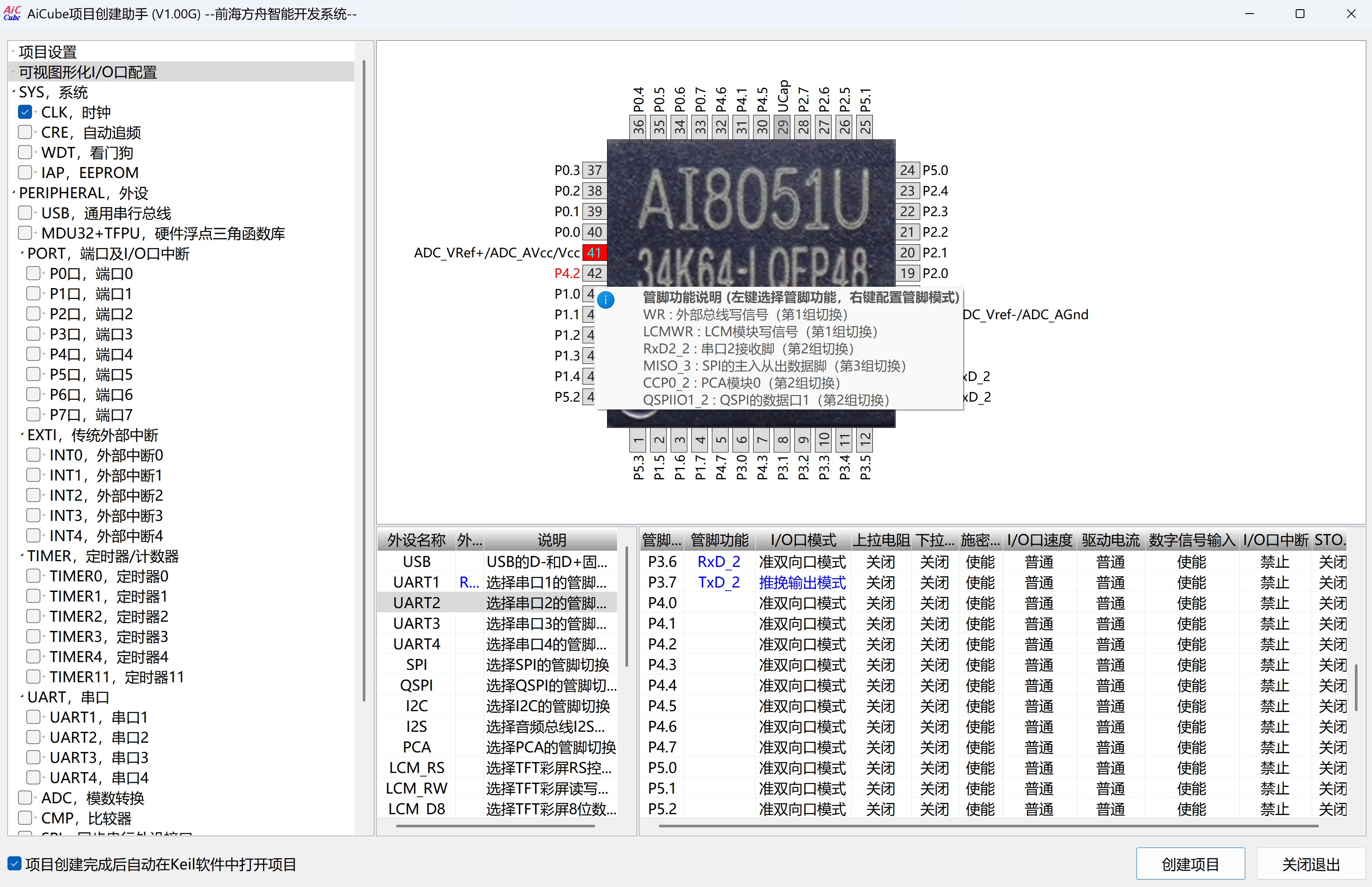Viewport: 1372px width, 887px height.
Task: Select pin 1 box for P5.3
Action: 638,441
